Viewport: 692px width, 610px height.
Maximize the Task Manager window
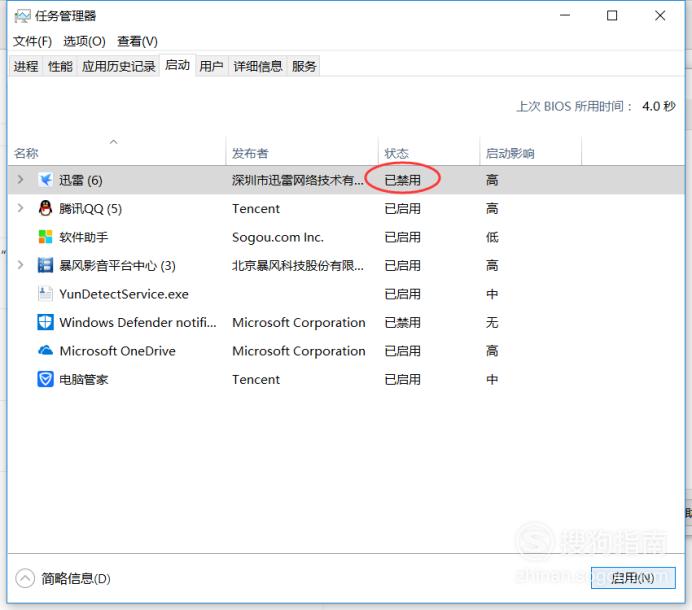coord(612,15)
